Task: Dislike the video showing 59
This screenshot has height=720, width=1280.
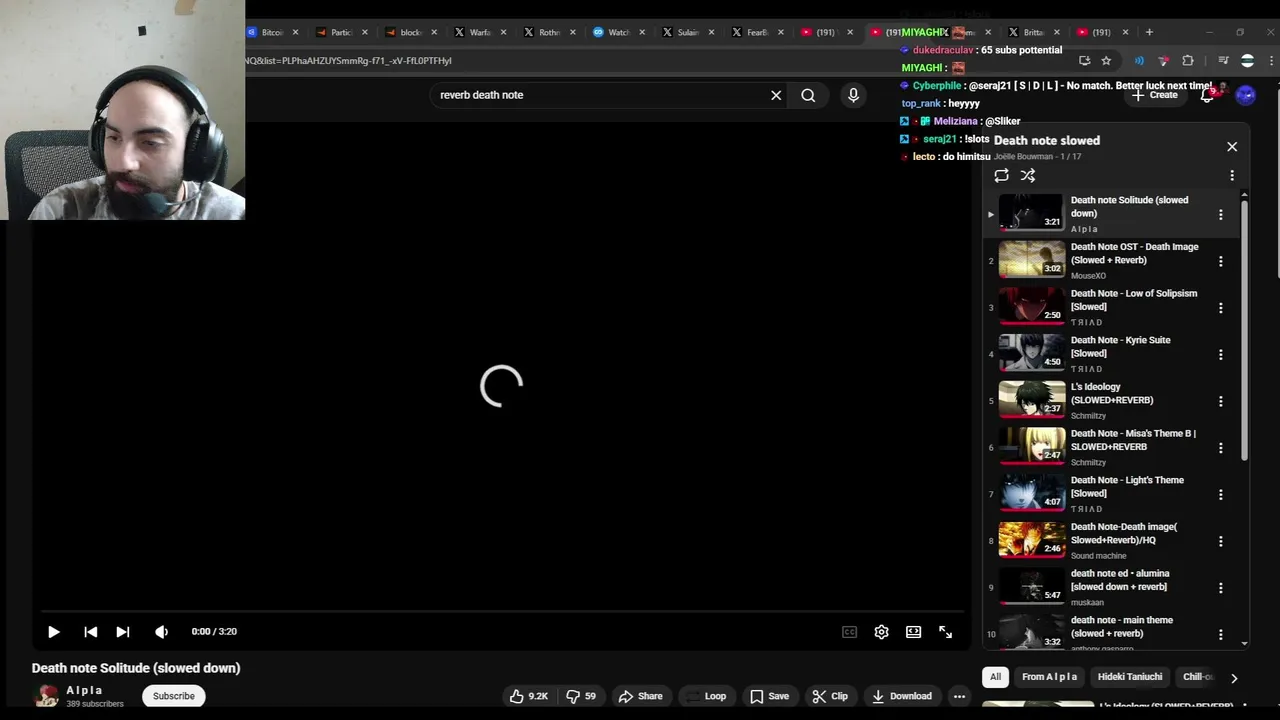Action: [x=581, y=696]
